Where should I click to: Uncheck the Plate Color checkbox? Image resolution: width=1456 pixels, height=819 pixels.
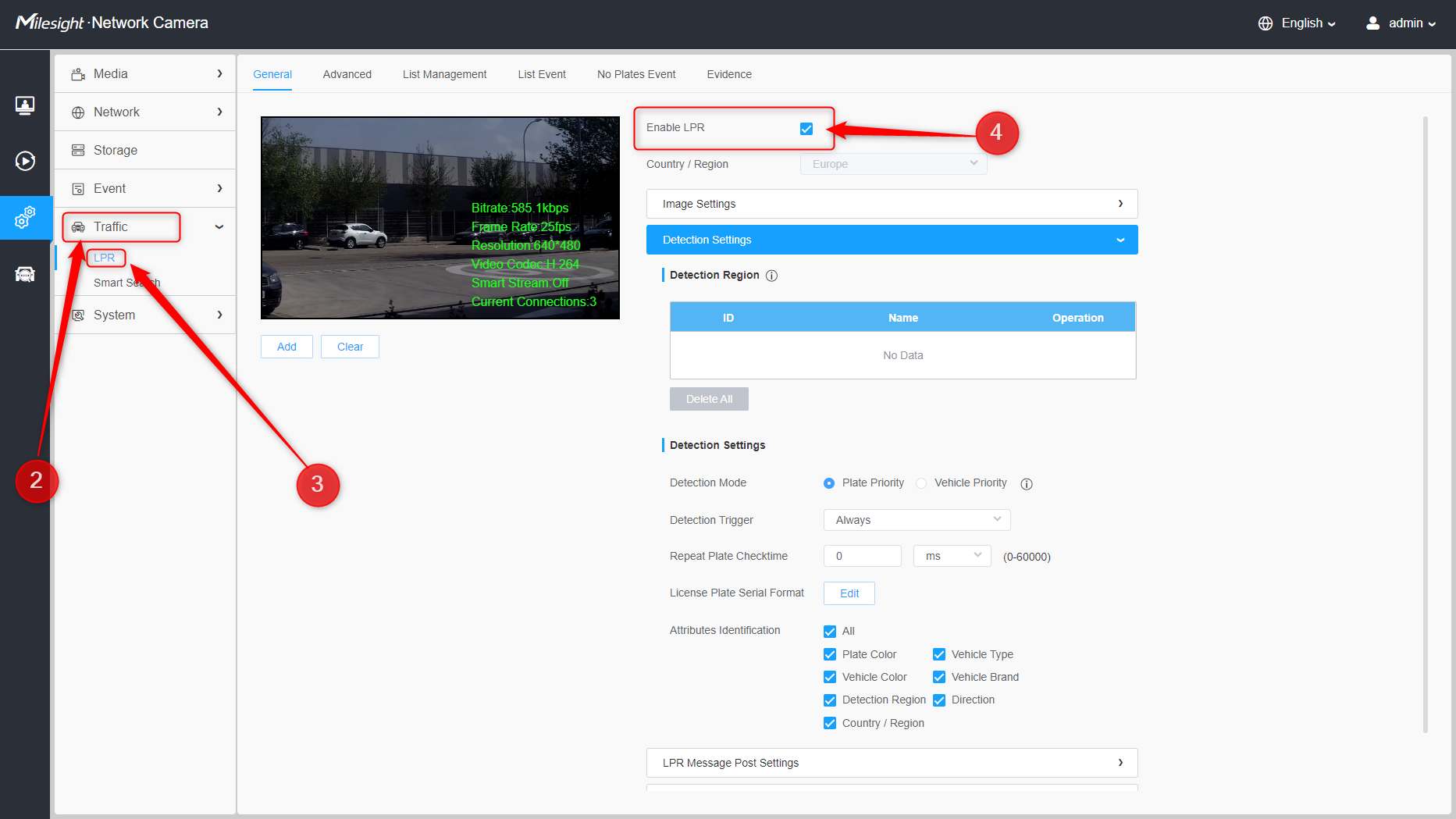pyautogui.click(x=830, y=654)
